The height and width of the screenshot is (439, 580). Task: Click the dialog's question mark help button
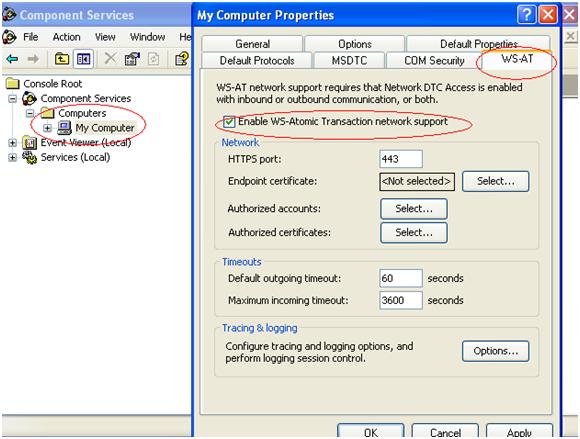coord(526,15)
